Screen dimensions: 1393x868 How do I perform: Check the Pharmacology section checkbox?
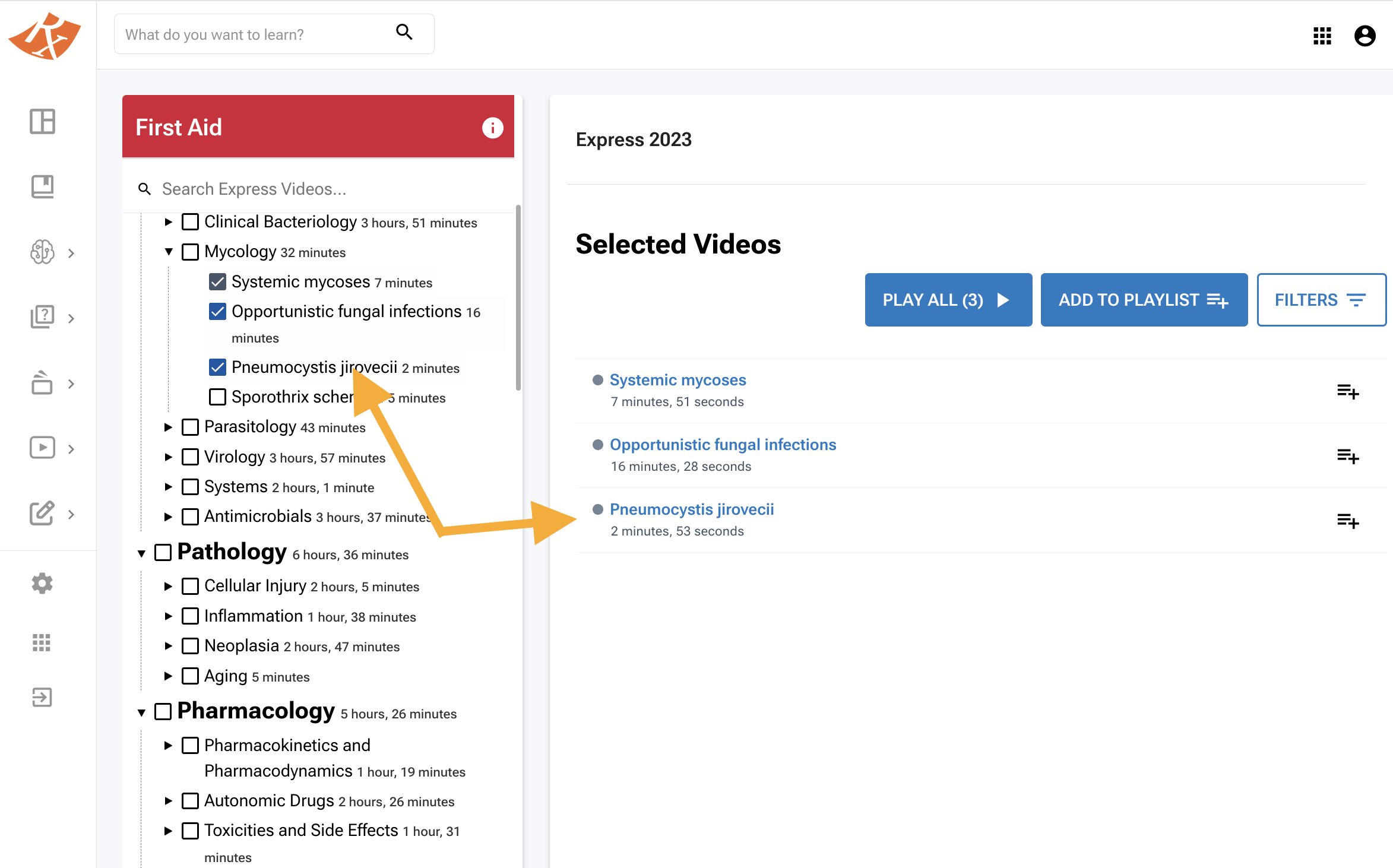pos(163,711)
